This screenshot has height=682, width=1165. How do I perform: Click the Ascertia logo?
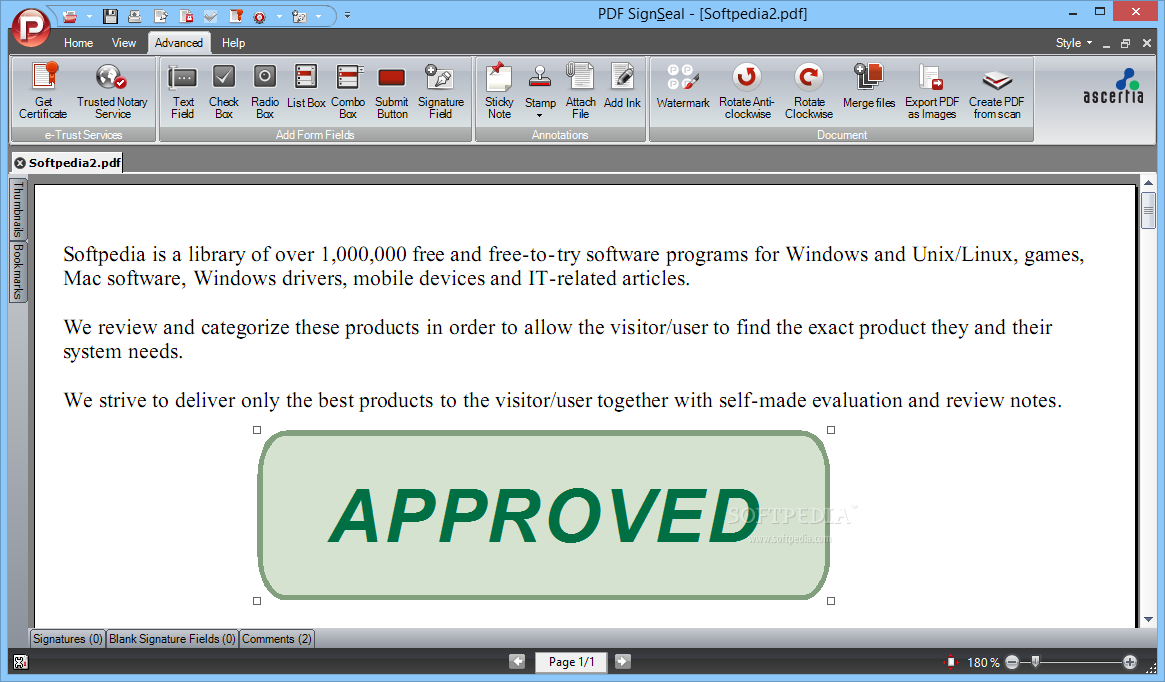pyautogui.click(x=1113, y=87)
